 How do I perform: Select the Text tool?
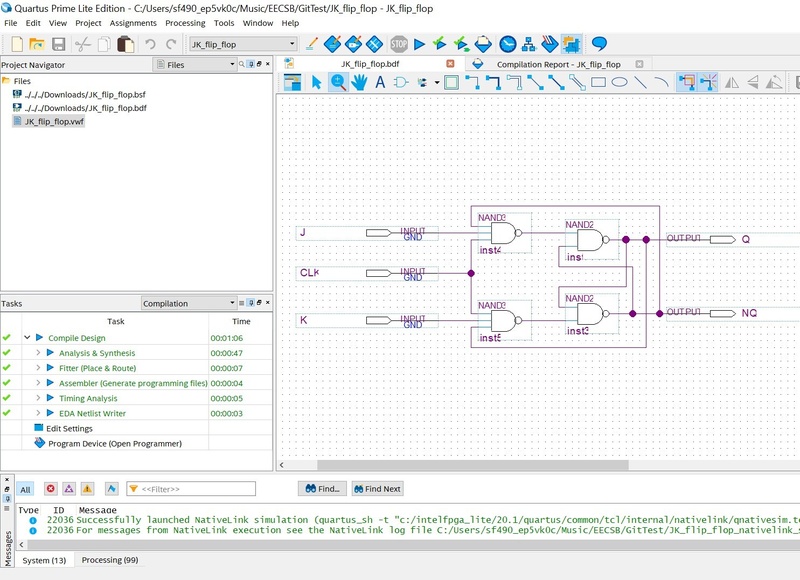380,83
